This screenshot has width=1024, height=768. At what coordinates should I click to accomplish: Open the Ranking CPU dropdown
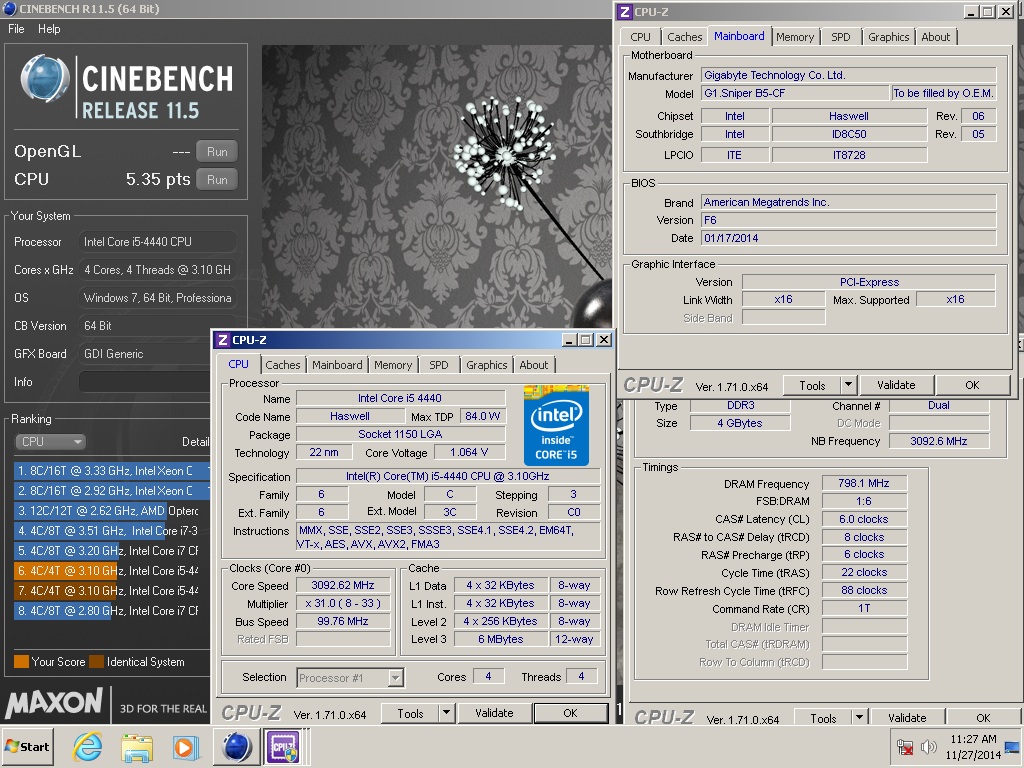point(50,441)
